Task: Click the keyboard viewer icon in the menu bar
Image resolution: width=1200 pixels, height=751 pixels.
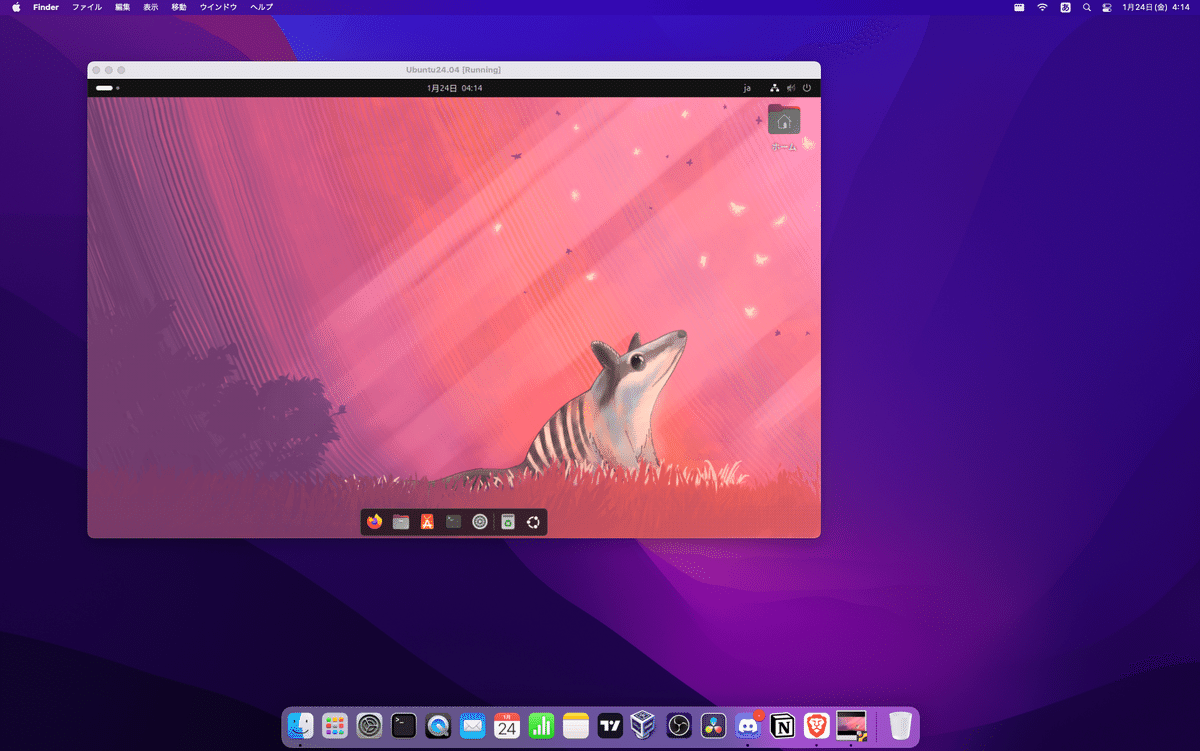Action: [1019, 7]
